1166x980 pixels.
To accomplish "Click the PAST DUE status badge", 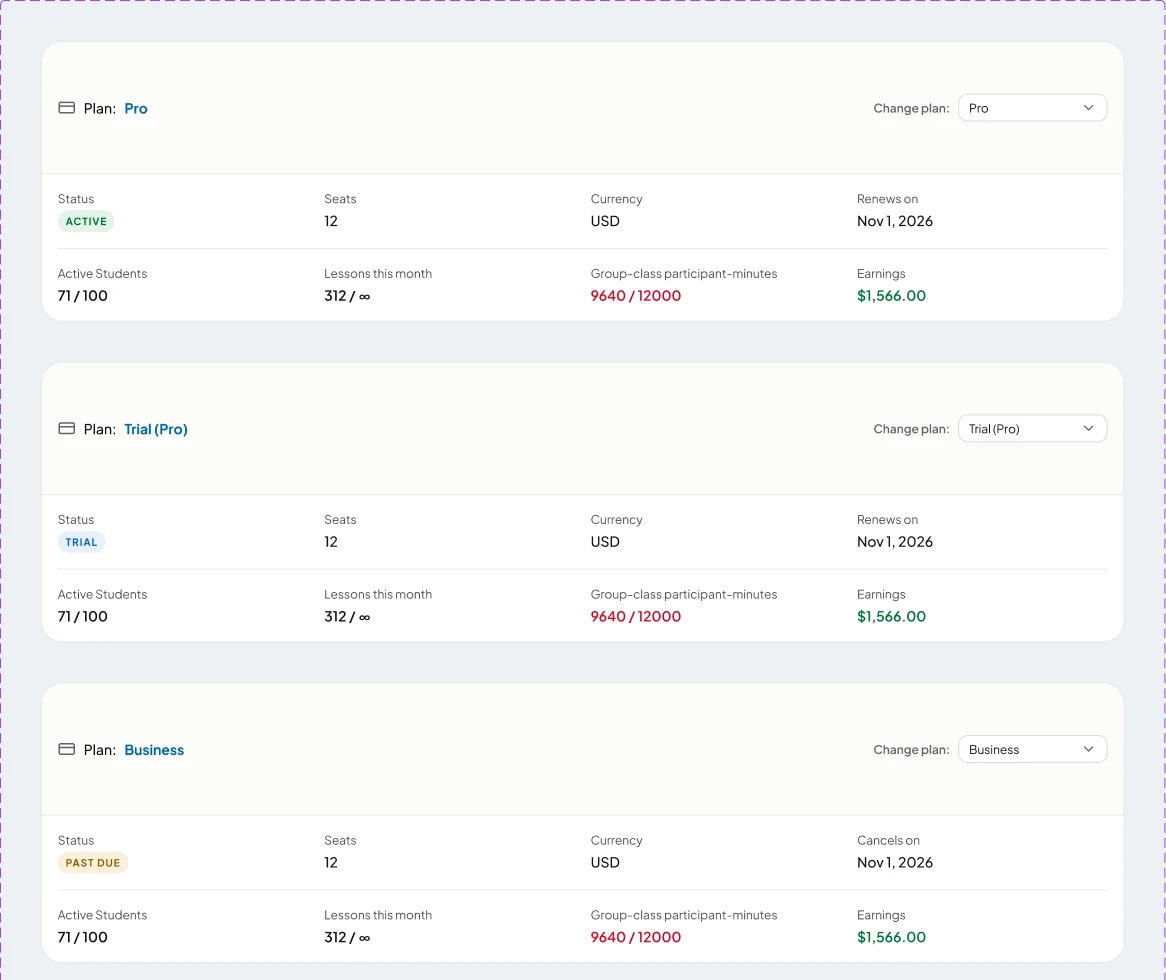I will coord(93,863).
